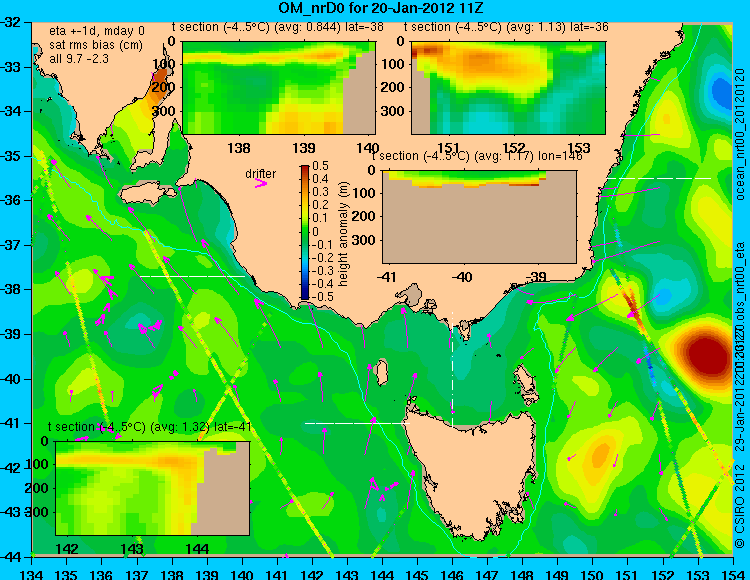750x580 pixels.
Task: Click the "ocean_nrt00_20120120" side label
Action: [x=740, y=135]
